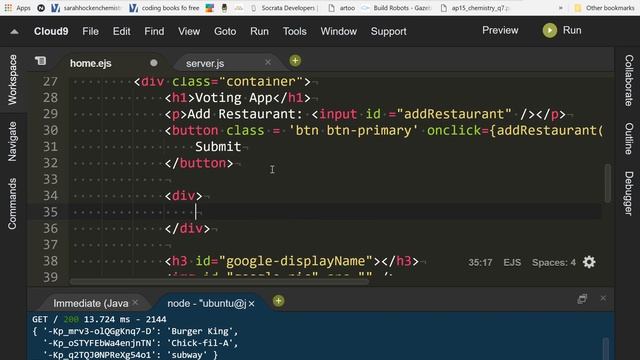This screenshot has height=360, width=640.
Task: Open the Cloud9 menu
Action: coord(51,31)
